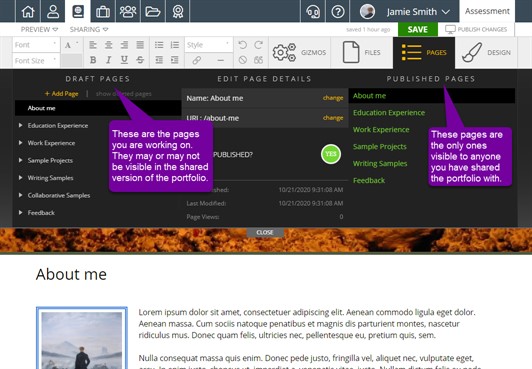Click the remove formatting icon

click(x=242, y=60)
